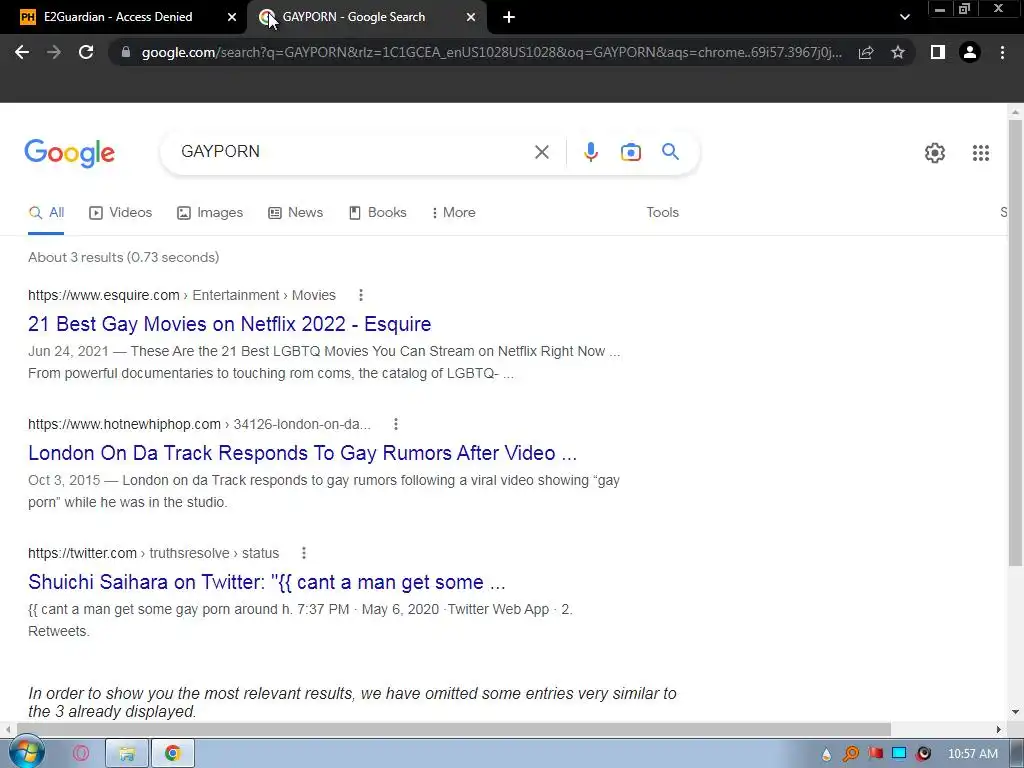Open File Explorer from the taskbar
Image resolution: width=1024 pixels, height=768 pixels.
coord(127,754)
